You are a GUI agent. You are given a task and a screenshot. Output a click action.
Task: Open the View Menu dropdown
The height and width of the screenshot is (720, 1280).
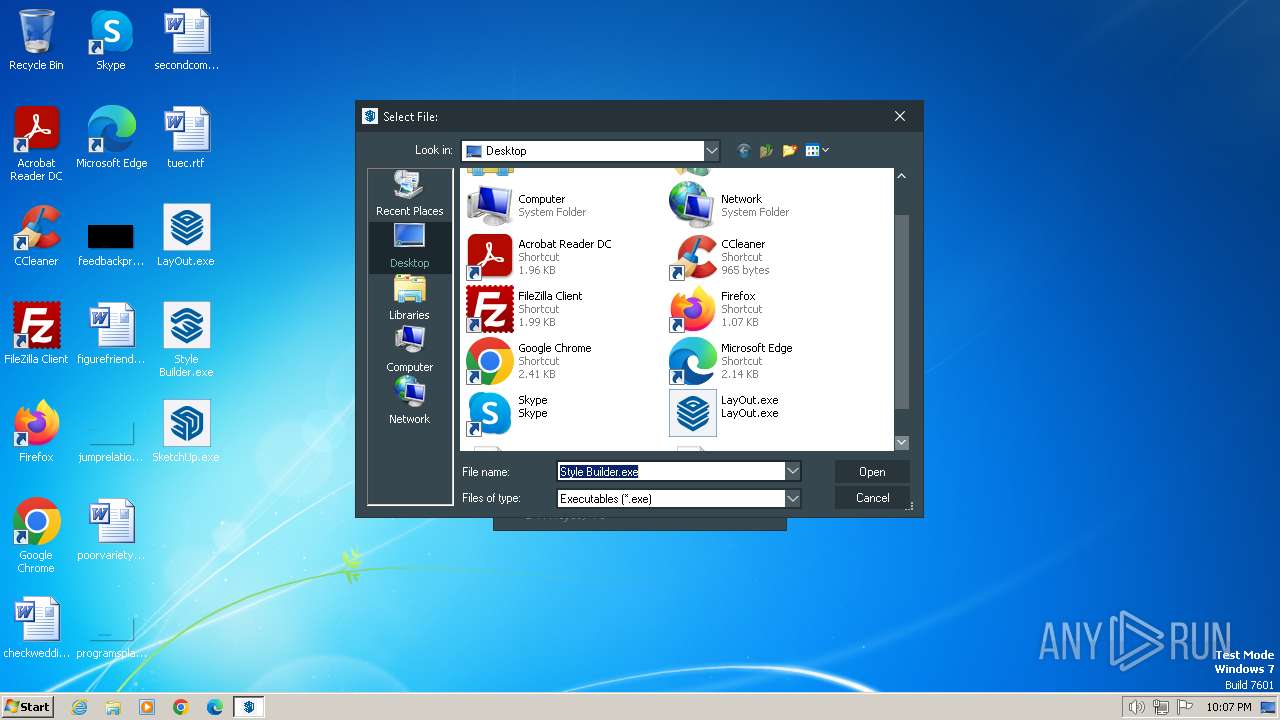click(x=817, y=151)
